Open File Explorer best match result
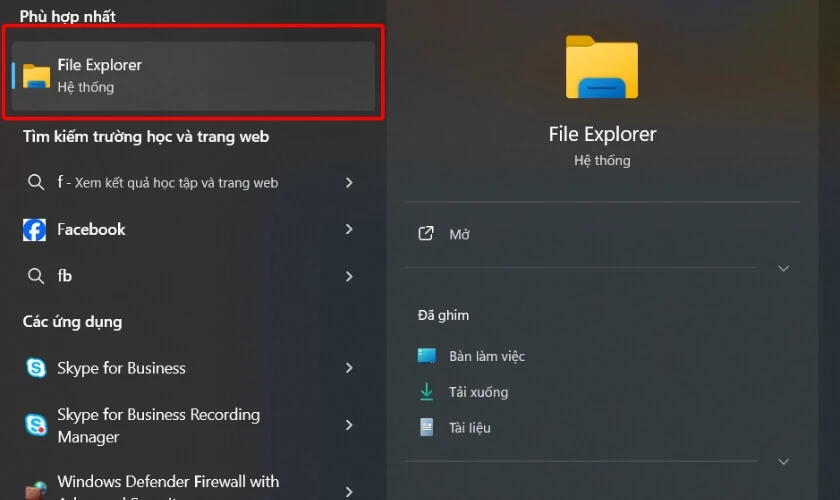 click(x=193, y=76)
